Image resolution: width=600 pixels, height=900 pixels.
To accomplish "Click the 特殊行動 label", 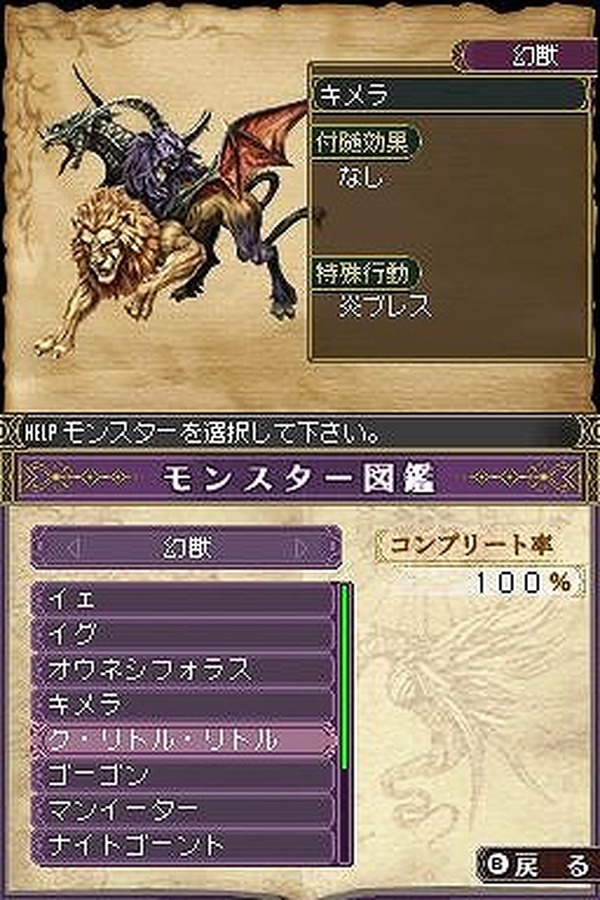I will [365, 273].
